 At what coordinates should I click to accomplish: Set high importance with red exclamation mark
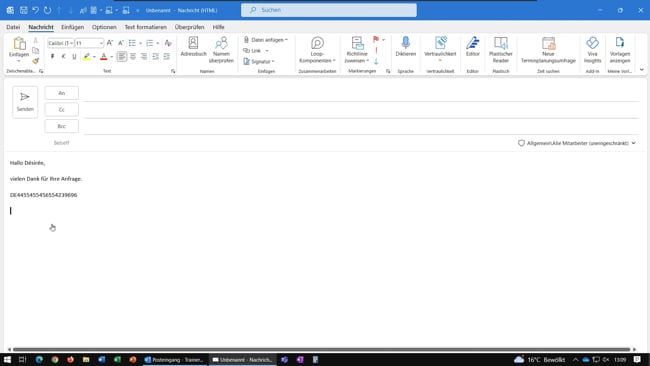point(376,50)
